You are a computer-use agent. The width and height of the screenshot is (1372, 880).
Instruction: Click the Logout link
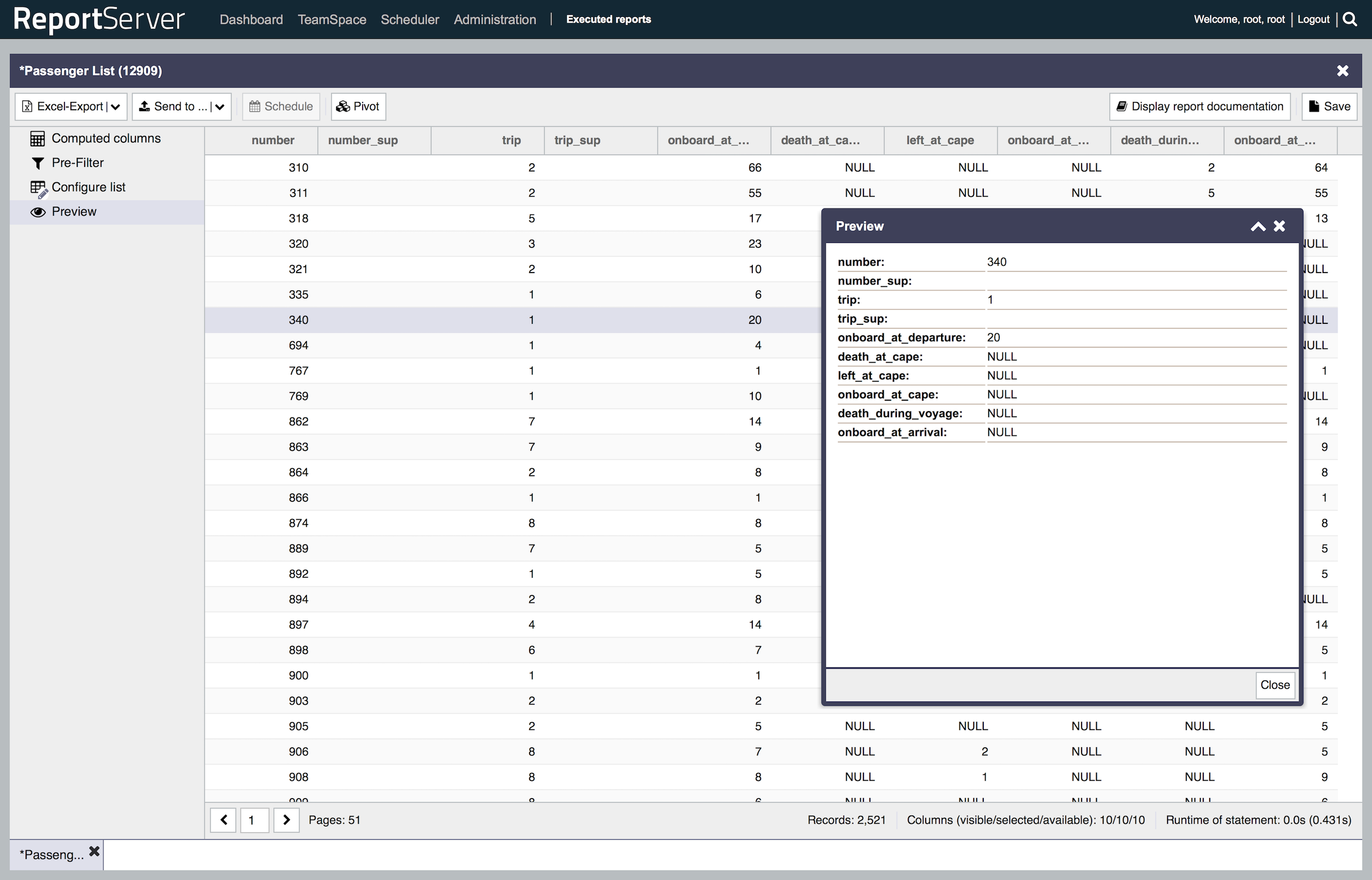[1313, 19]
